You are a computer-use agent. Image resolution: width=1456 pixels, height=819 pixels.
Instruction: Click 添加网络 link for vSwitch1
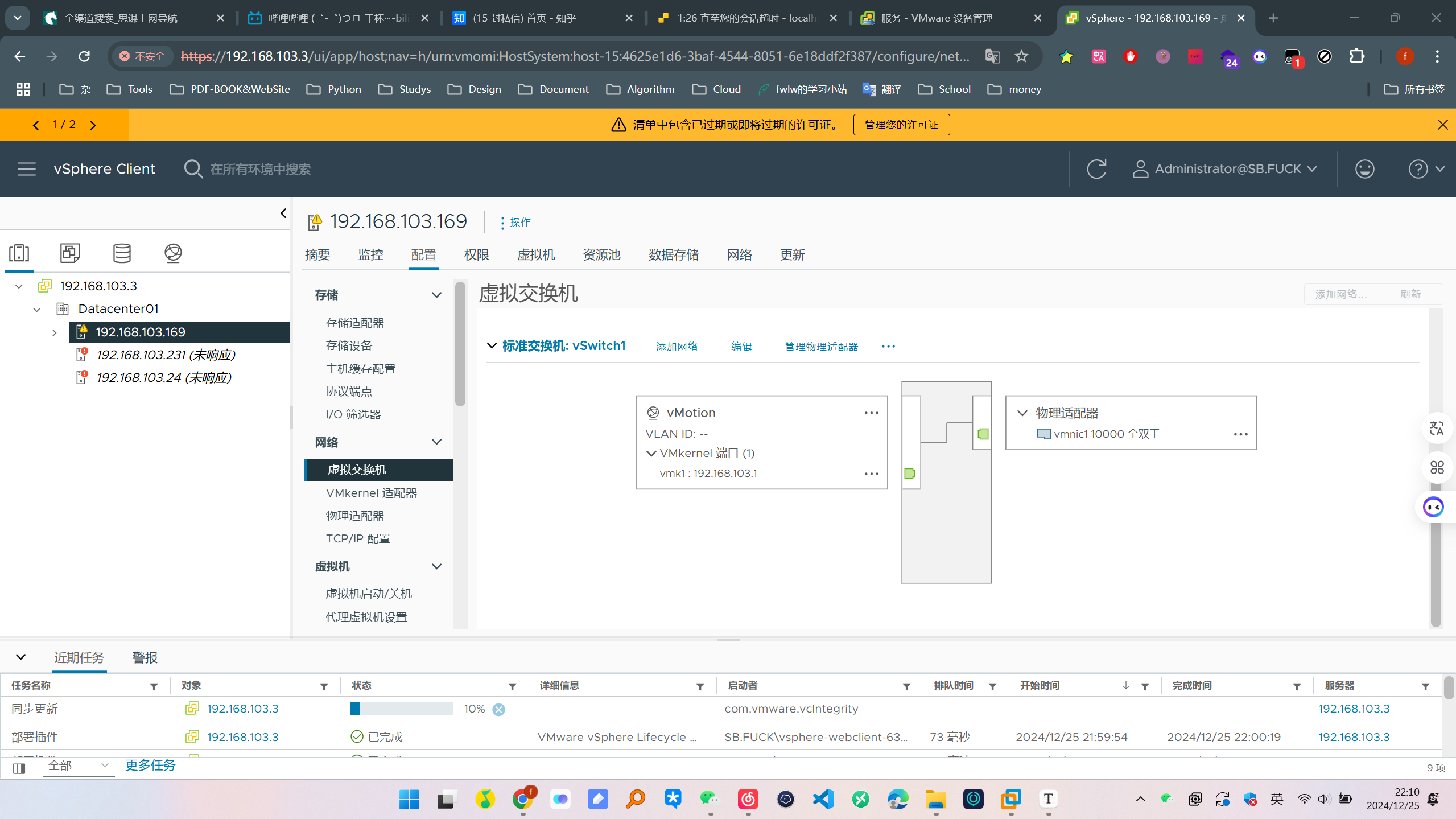click(677, 347)
